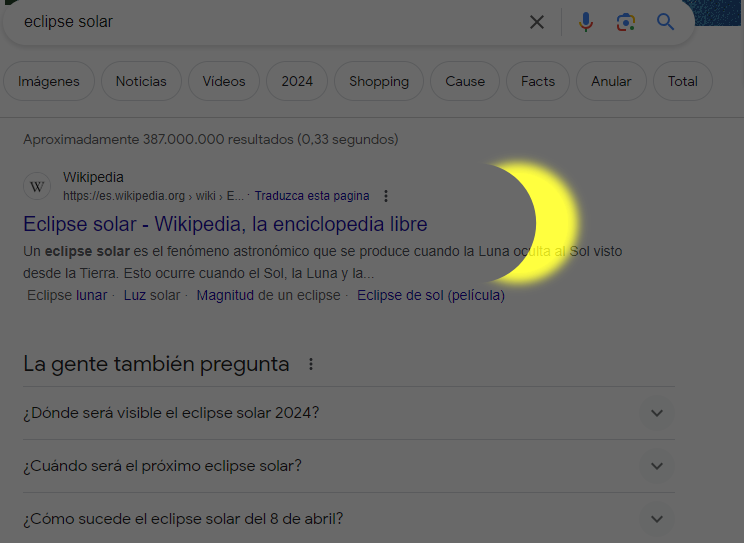Apply the Cause filter chip
Viewport: 744px width, 543px height.
(465, 81)
